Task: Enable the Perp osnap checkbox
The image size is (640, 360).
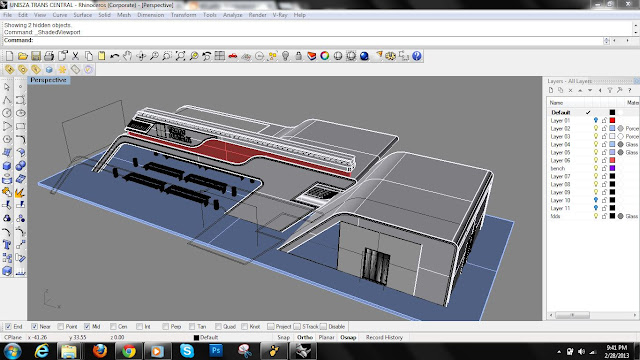Action: tap(166, 327)
